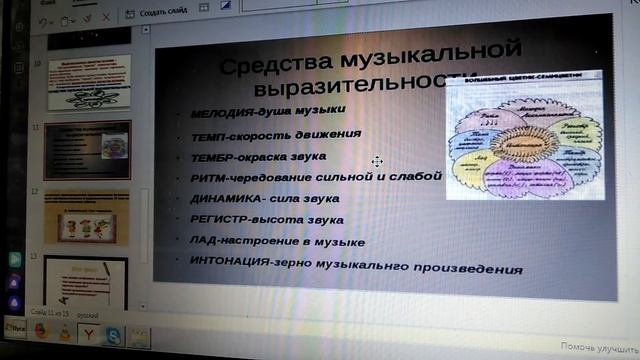Click the format painter brush icon
Screen dimensions: 640x360
click(x=87, y=18)
